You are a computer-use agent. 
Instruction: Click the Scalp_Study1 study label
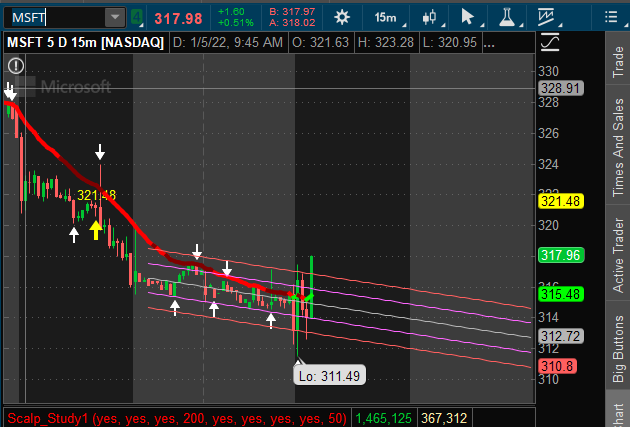pos(177,418)
